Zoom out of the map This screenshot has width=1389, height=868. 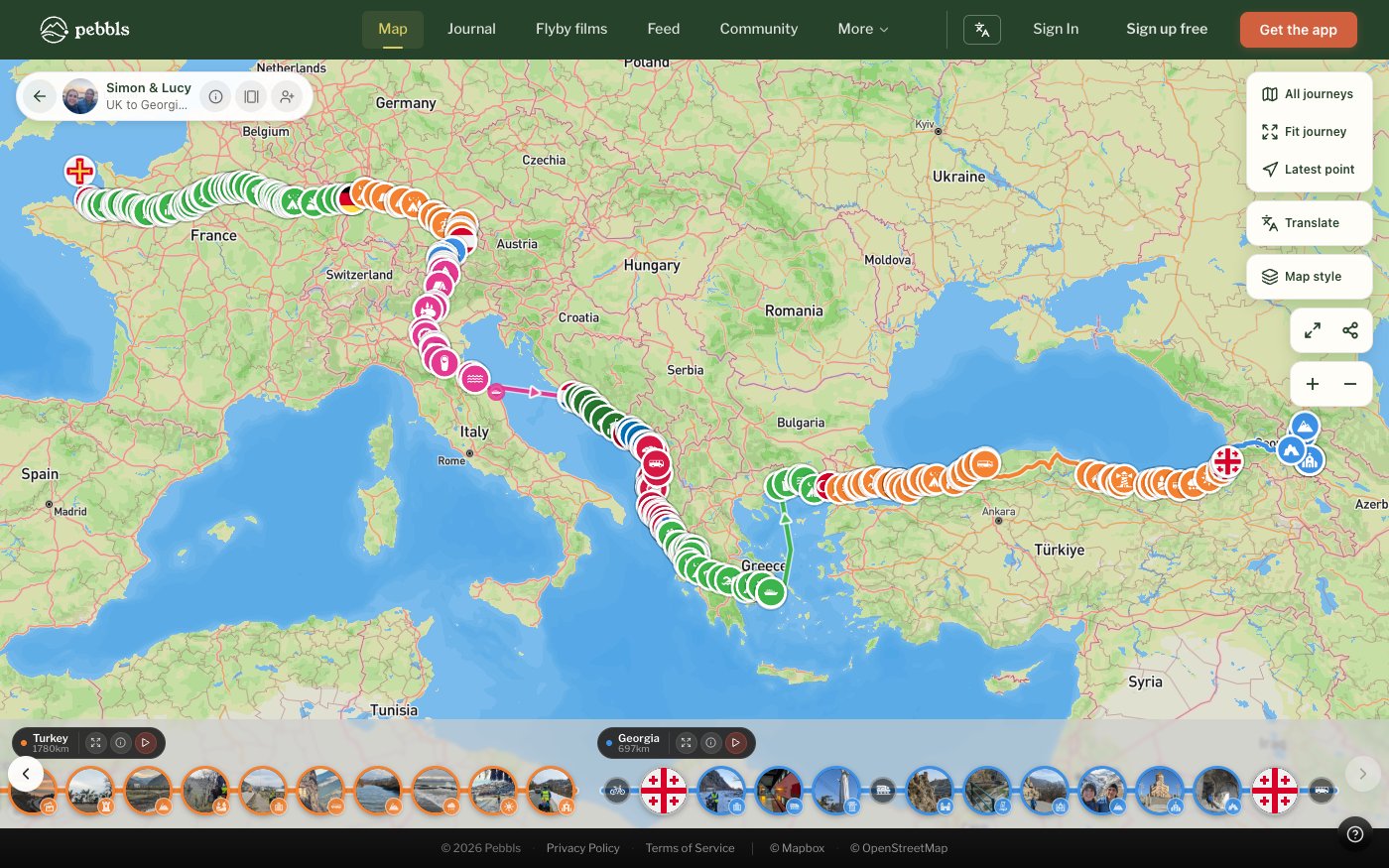(1350, 384)
